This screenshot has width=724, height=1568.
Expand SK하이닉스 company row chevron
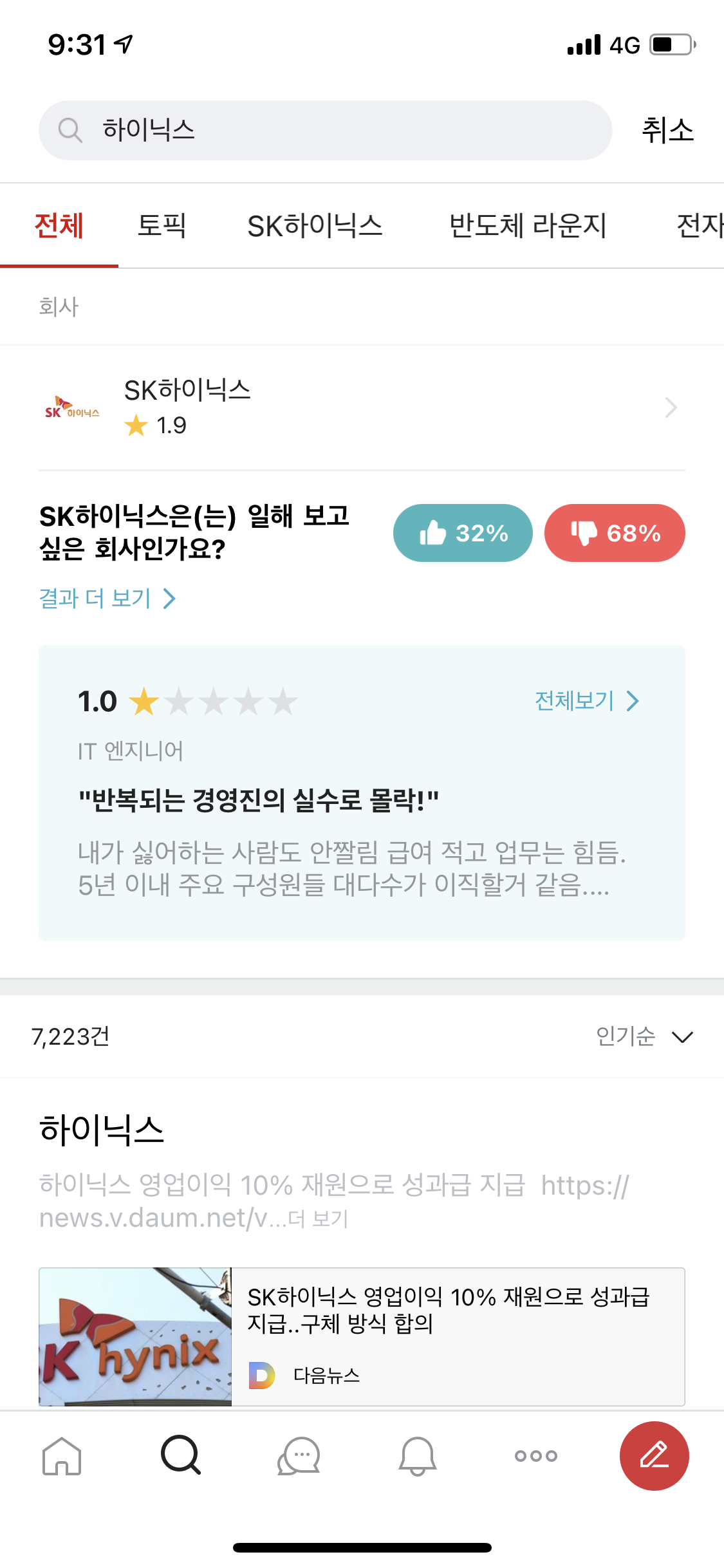[x=671, y=407]
